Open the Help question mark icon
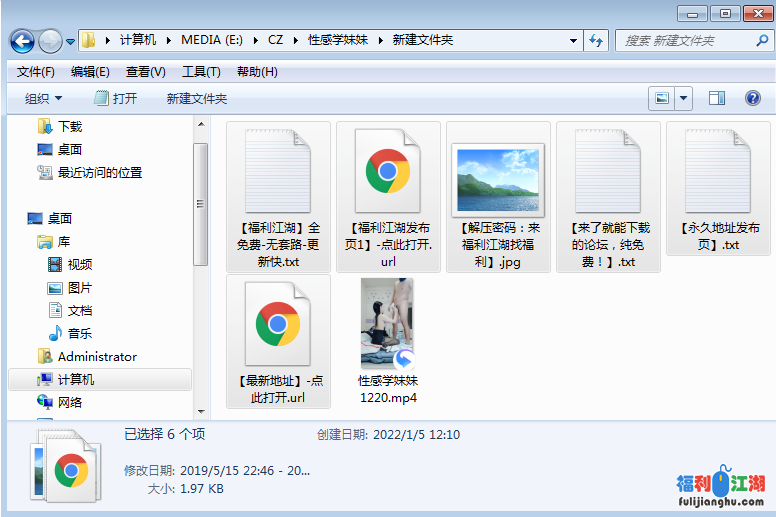 point(753,98)
